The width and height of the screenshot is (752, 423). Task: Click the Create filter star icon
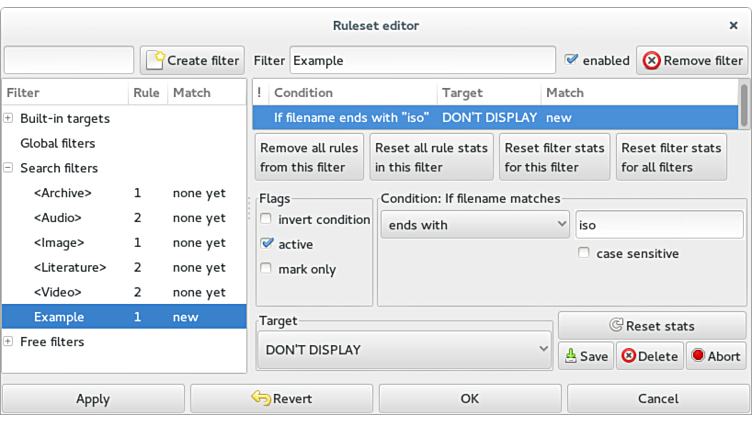pyautogui.click(x=155, y=60)
